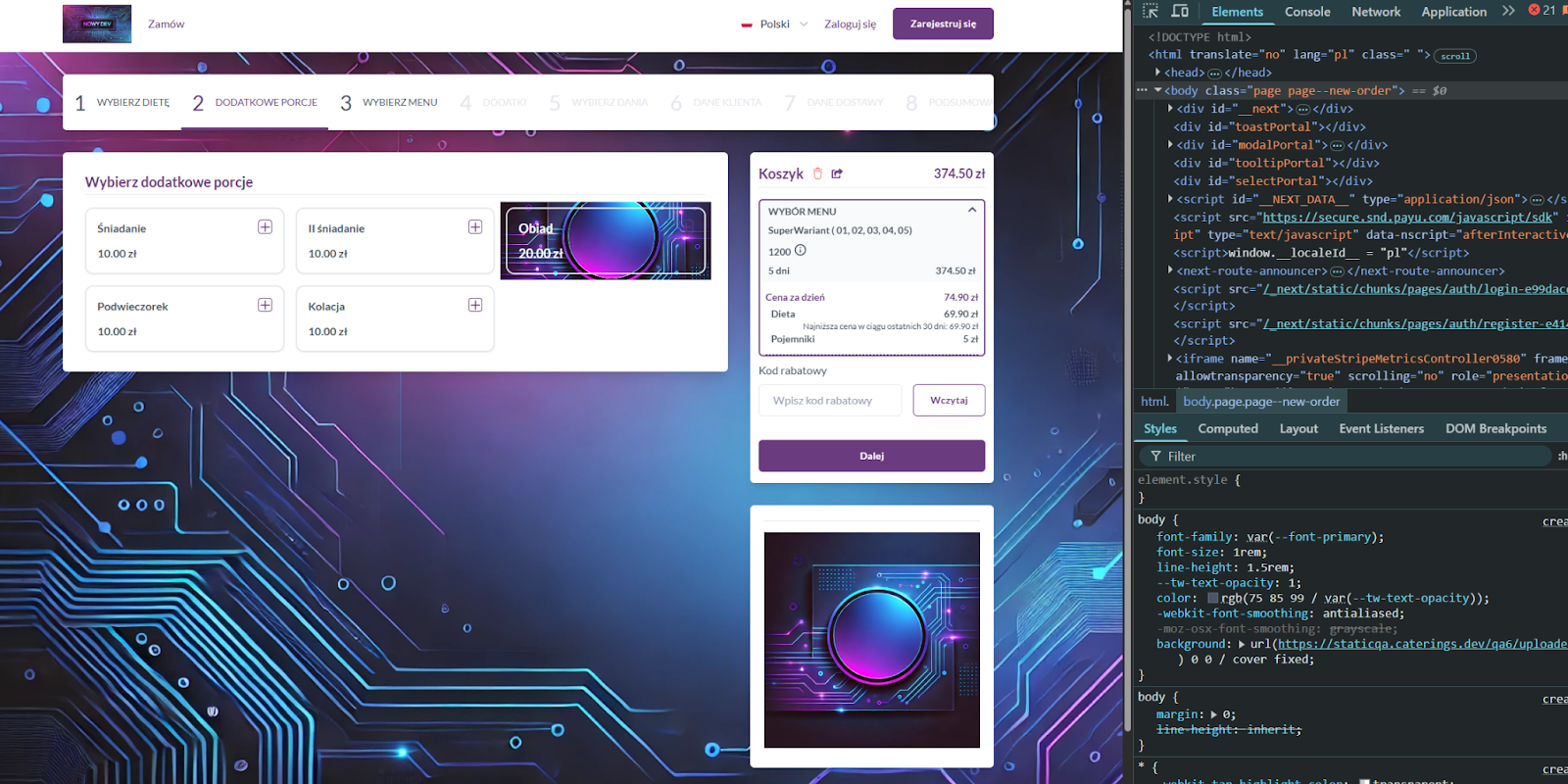Select html in the breadcrumb bar

click(1154, 401)
